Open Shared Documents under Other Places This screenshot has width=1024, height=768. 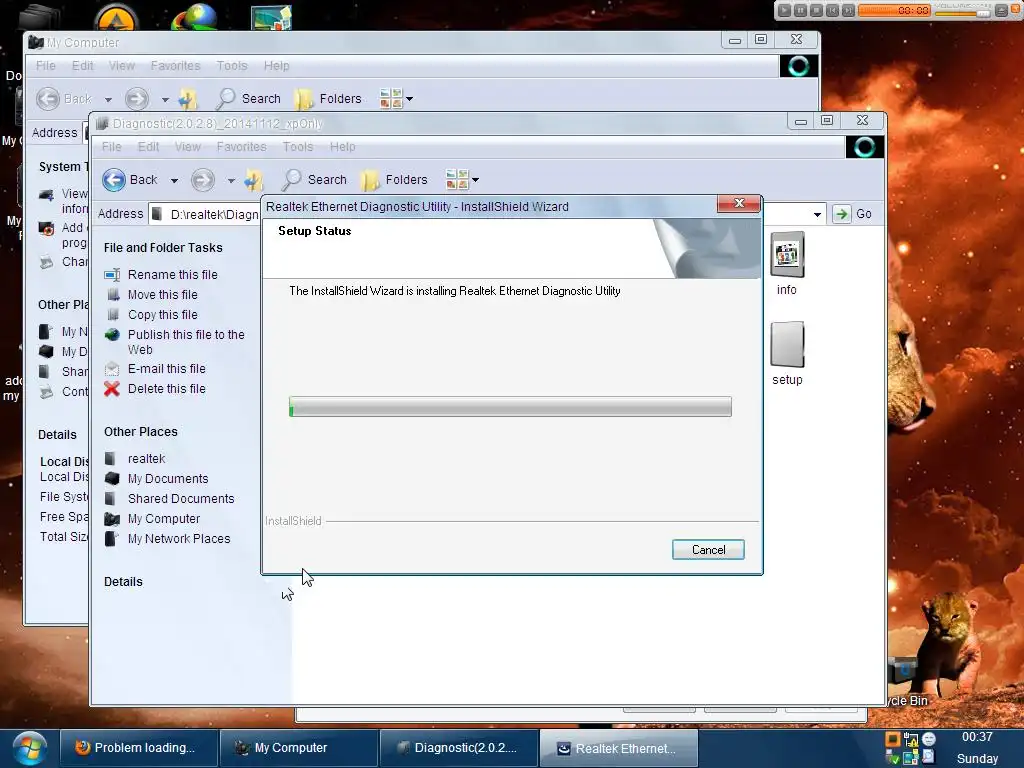181,499
